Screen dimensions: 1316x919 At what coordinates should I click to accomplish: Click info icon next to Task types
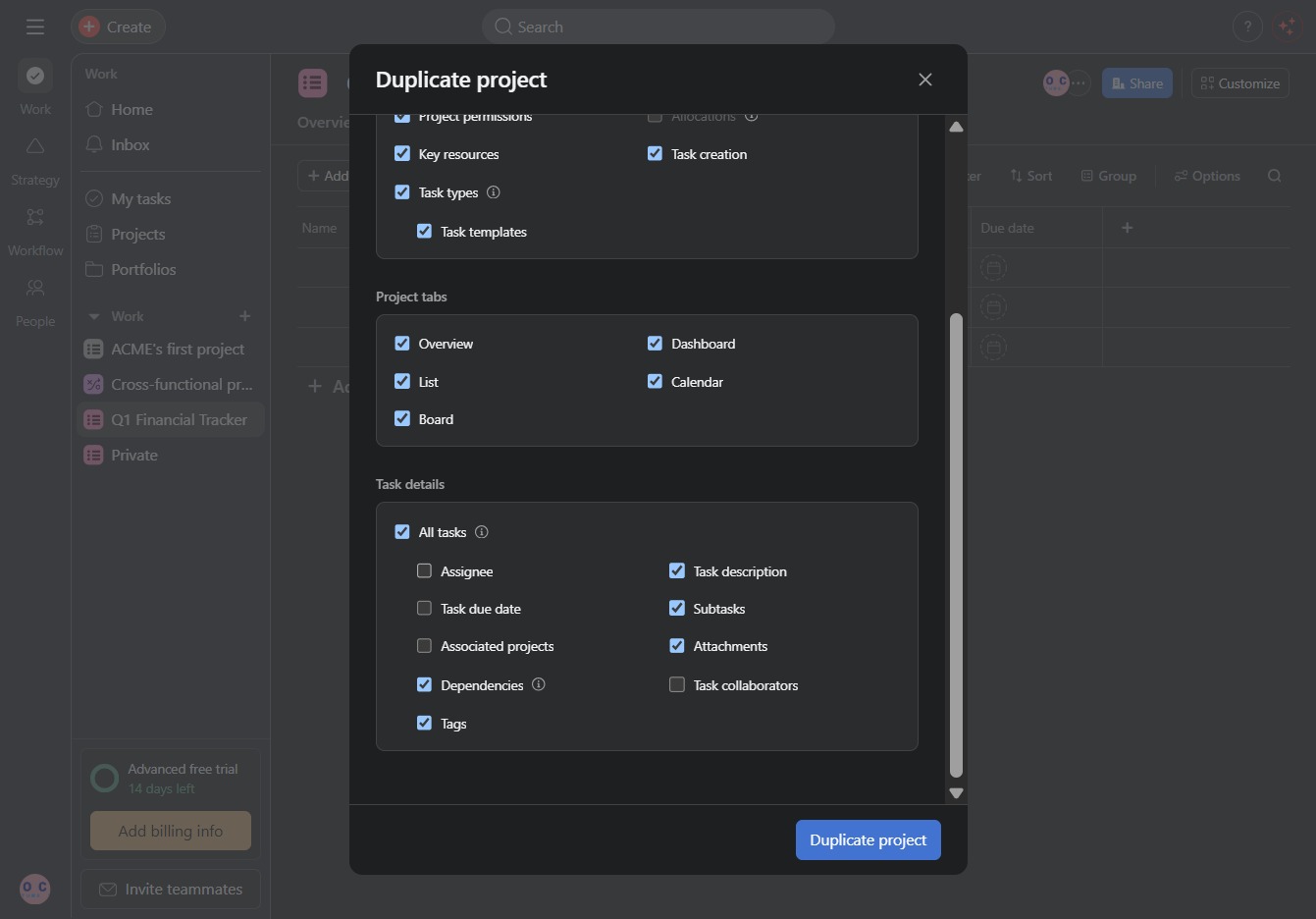pyautogui.click(x=494, y=192)
